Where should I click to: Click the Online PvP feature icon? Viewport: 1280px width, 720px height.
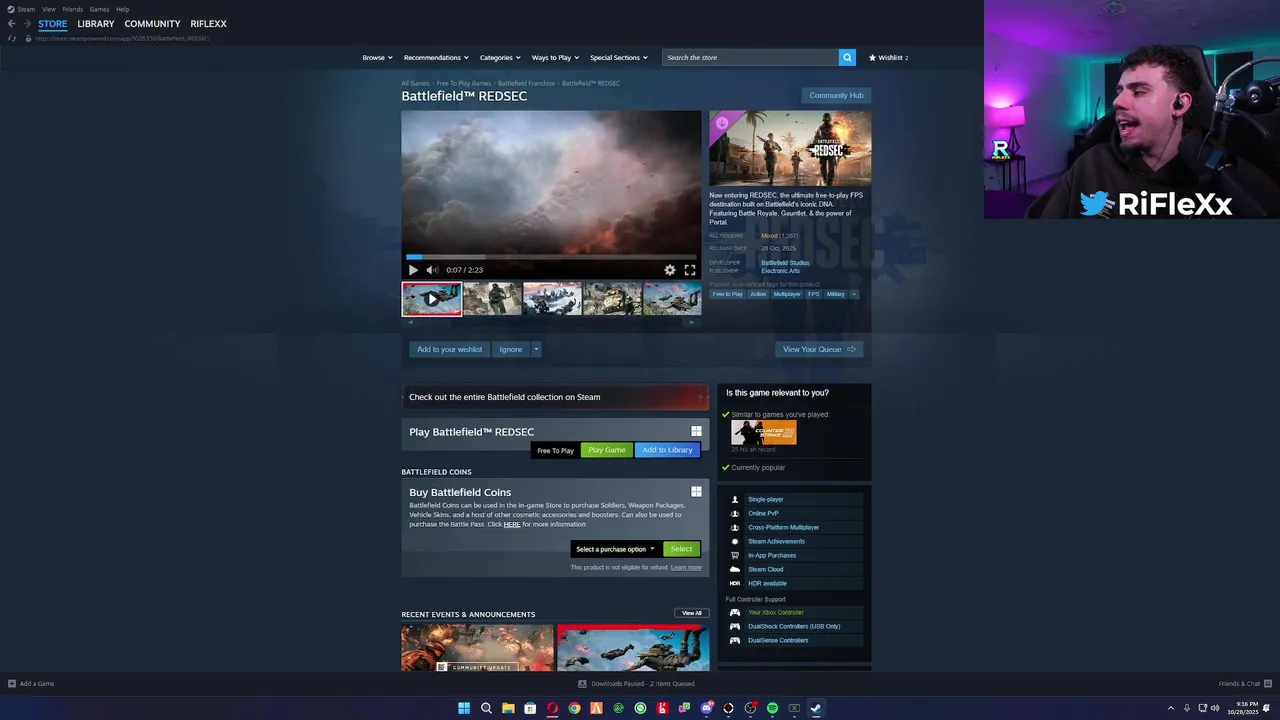pyautogui.click(x=735, y=513)
